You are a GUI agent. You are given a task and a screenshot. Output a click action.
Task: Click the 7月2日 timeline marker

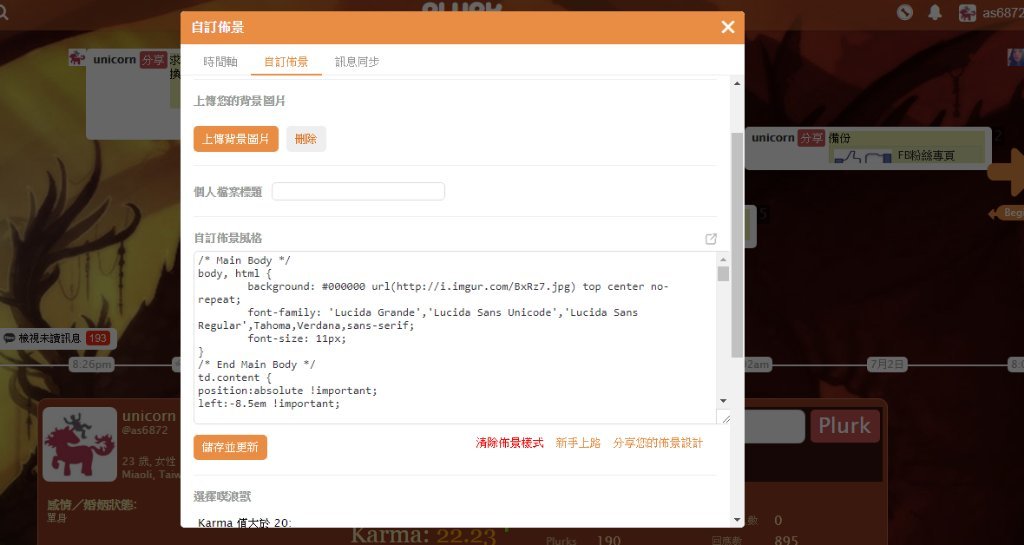tap(887, 364)
